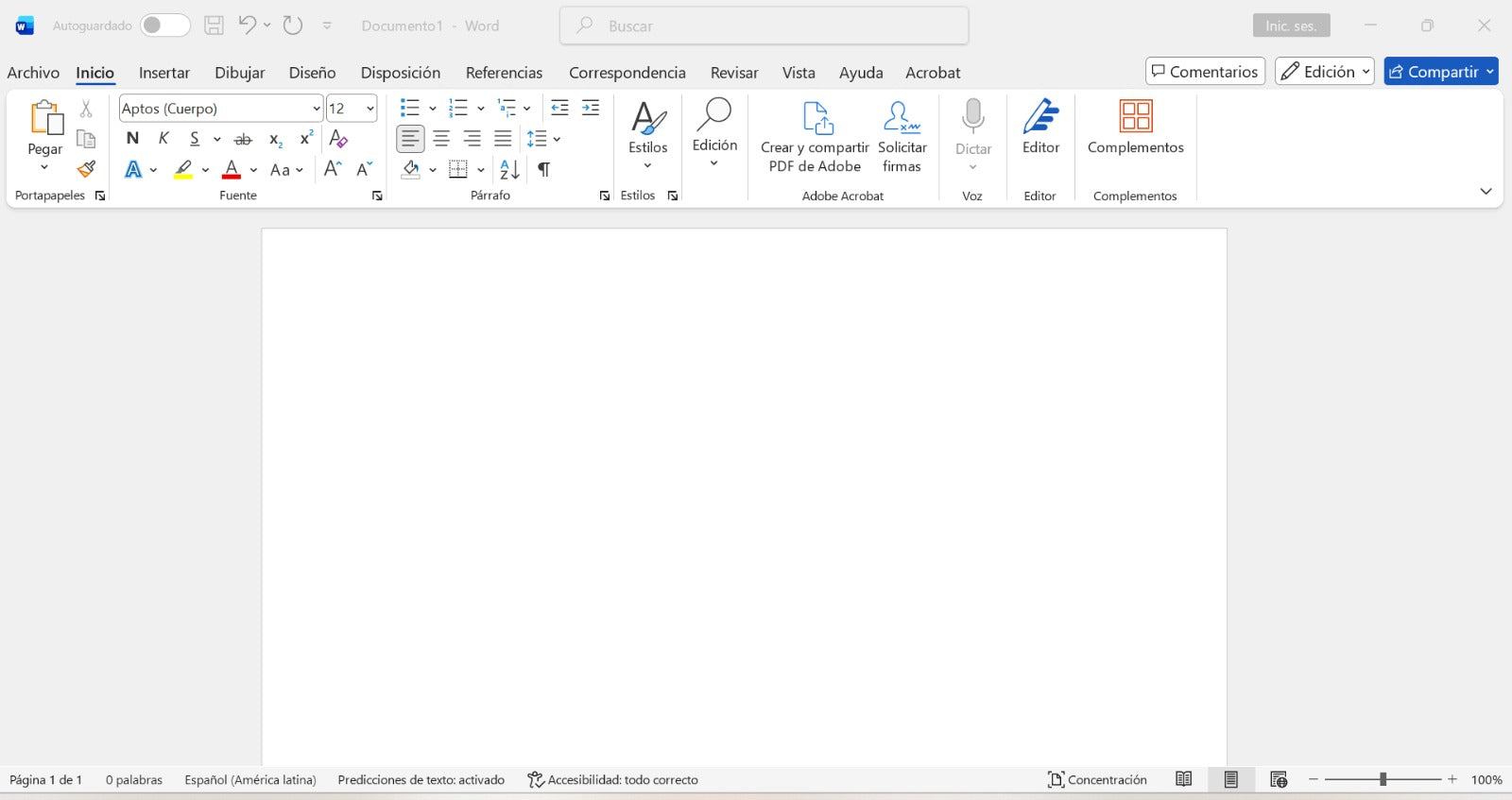Open the Archivo menu
The height and width of the screenshot is (800, 1512).
tap(33, 73)
